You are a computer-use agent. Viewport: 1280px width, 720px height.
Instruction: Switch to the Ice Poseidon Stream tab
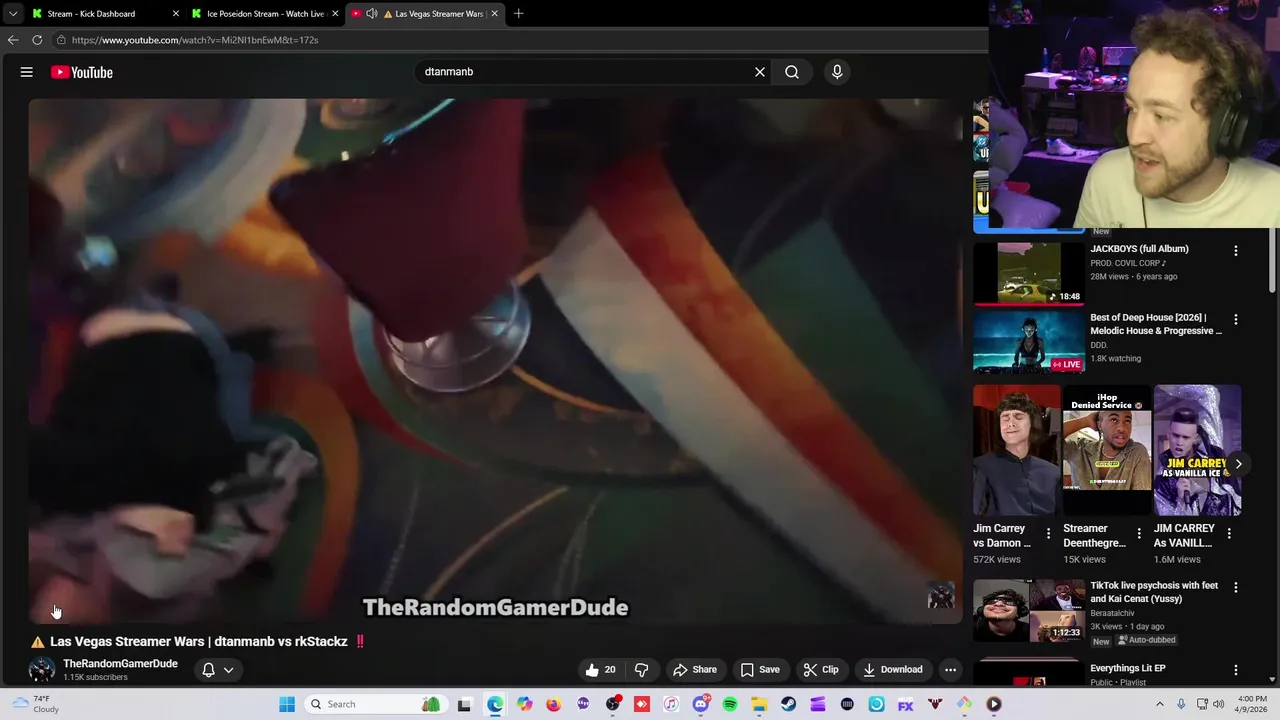point(262,14)
